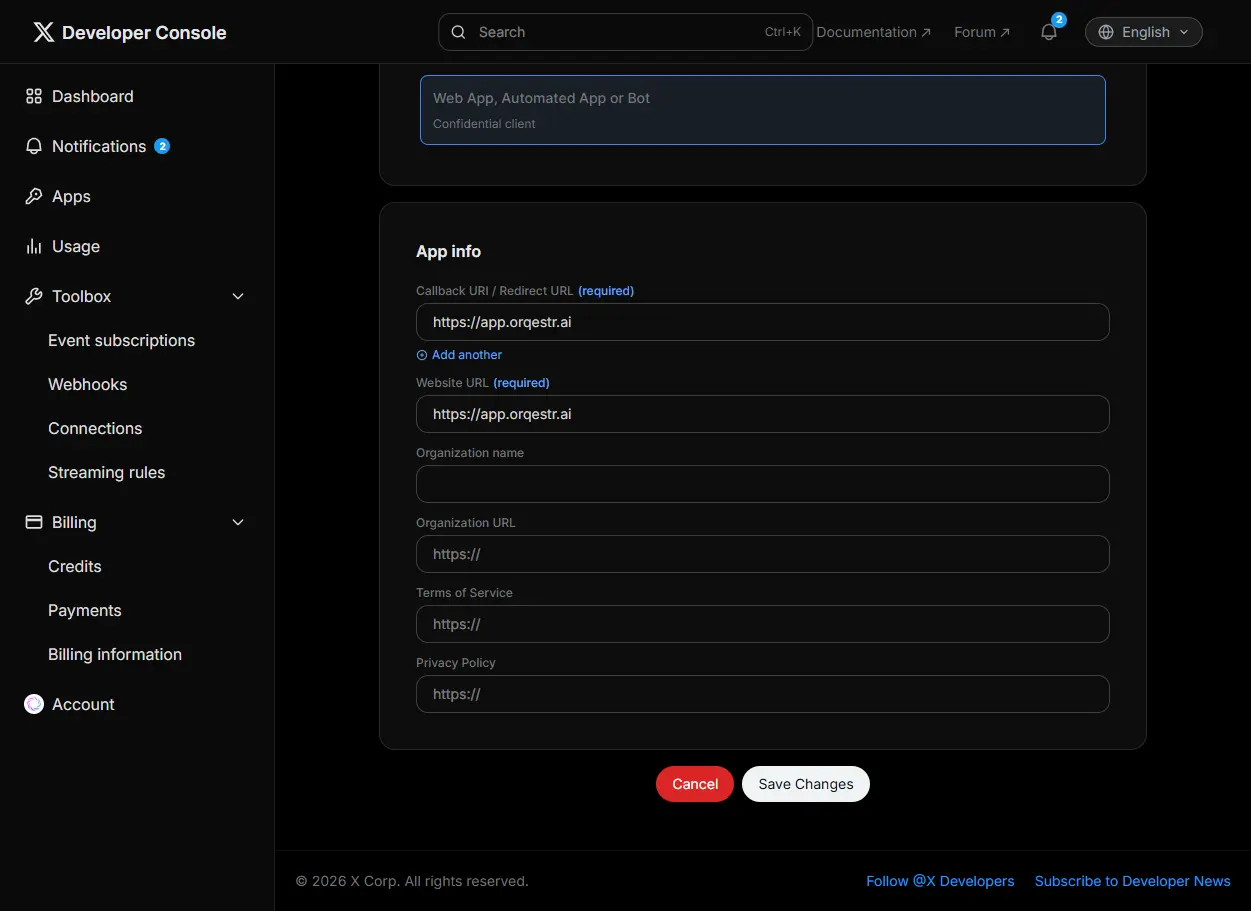Click the Website URL input field
This screenshot has height=911, width=1251.
click(763, 414)
